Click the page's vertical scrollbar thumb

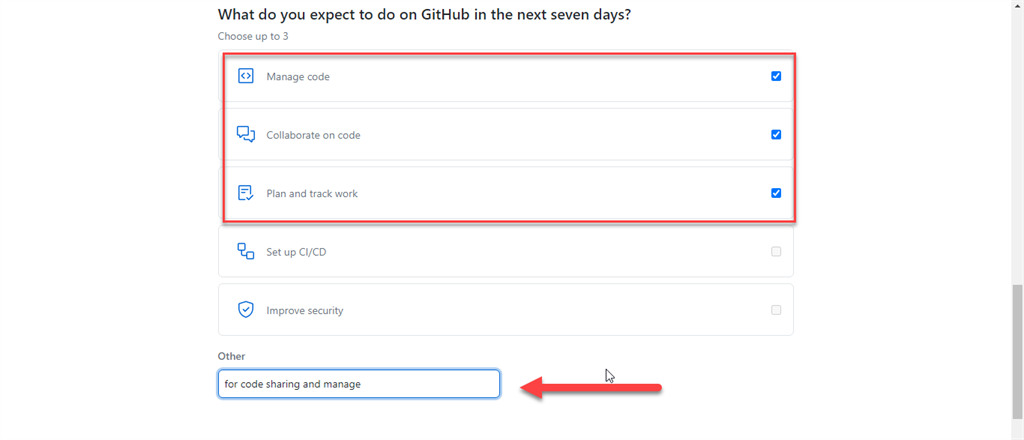(1017, 352)
